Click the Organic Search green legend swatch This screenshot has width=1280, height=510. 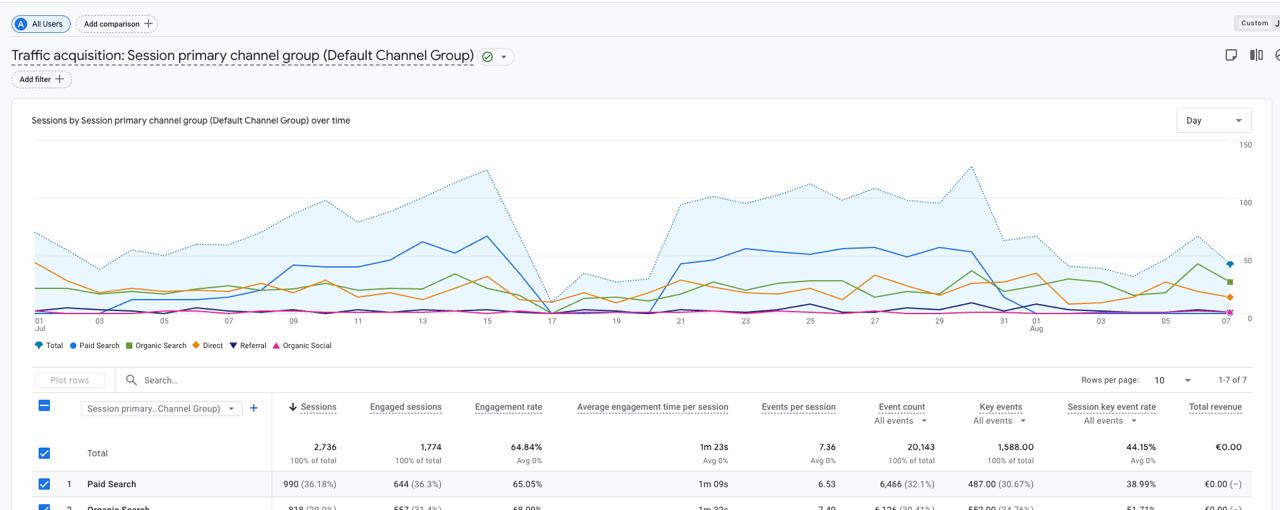[x=129, y=346]
